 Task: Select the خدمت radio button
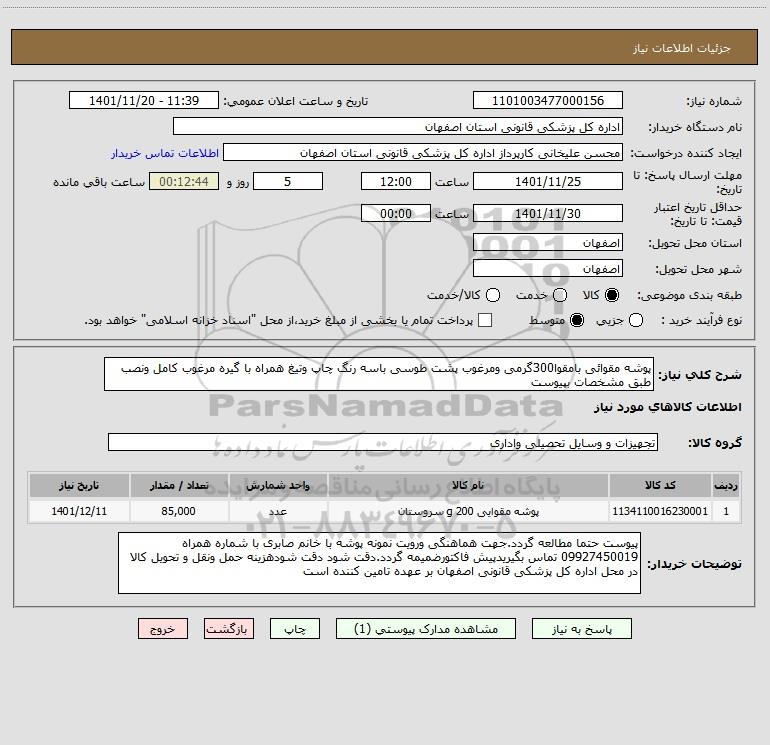point(560,295)
